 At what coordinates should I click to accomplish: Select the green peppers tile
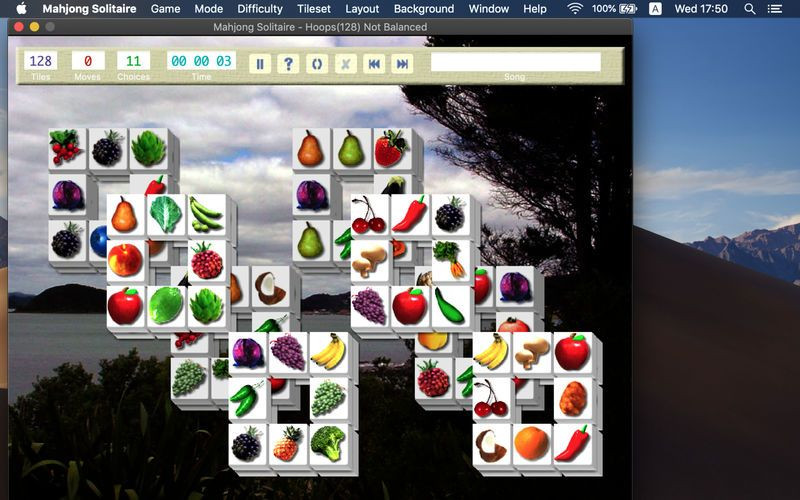247,398
